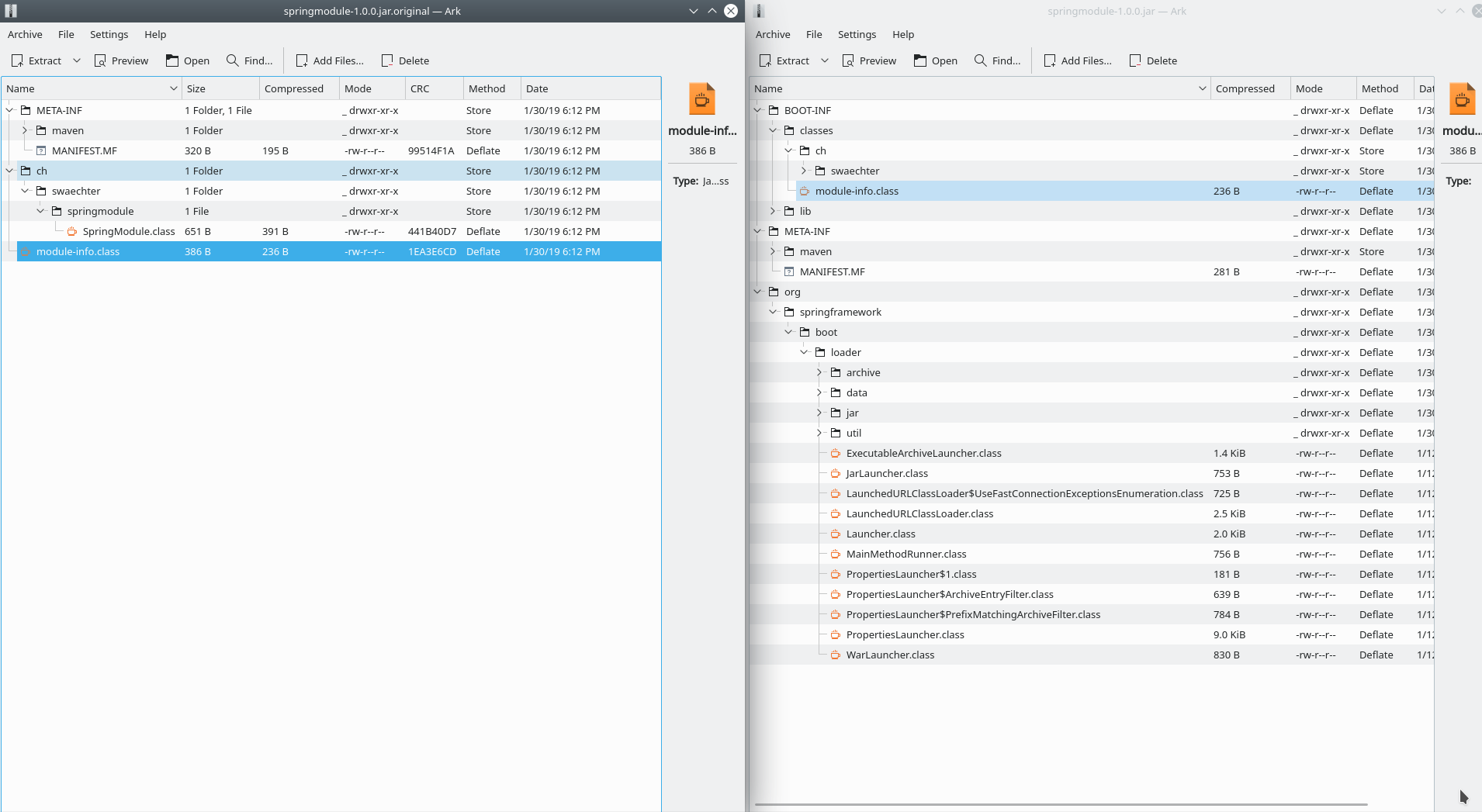The width and height of the screenshot is (1482, 812).
Task: Select the Open toolbar icon in left Ark window
Action: [x=171, y=60]
